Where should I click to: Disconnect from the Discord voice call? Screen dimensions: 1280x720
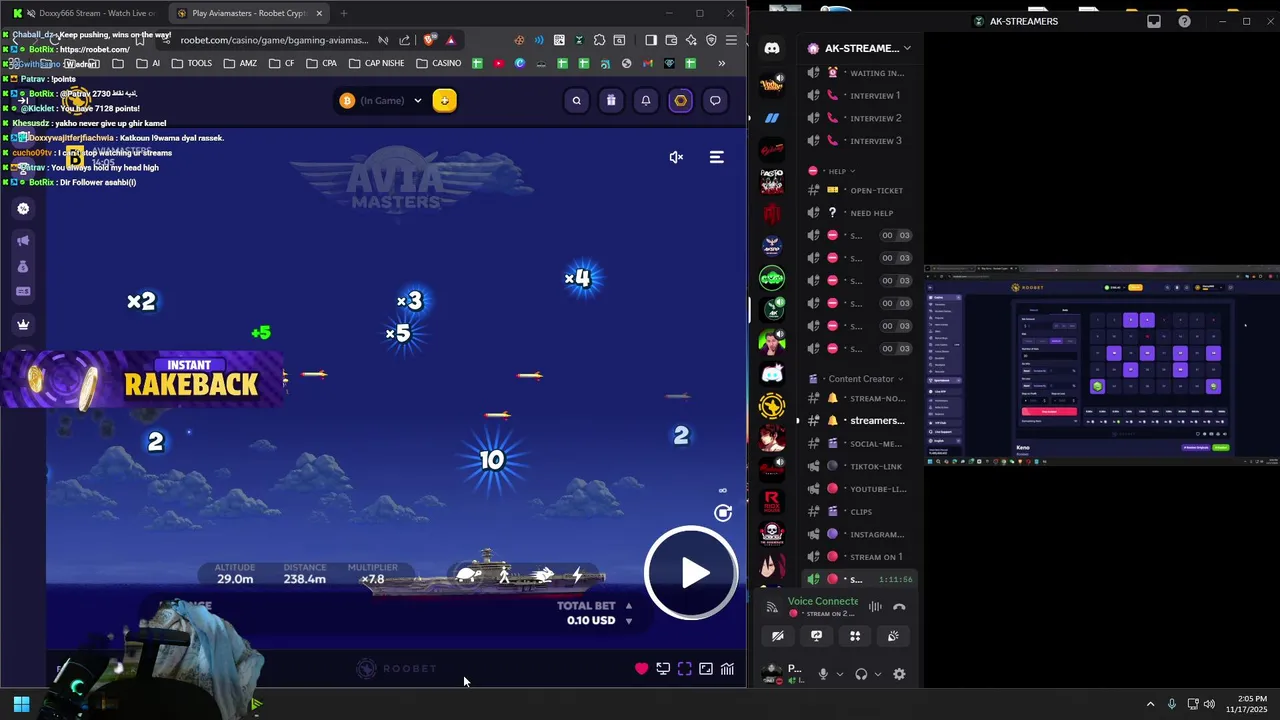pos(899,606)
